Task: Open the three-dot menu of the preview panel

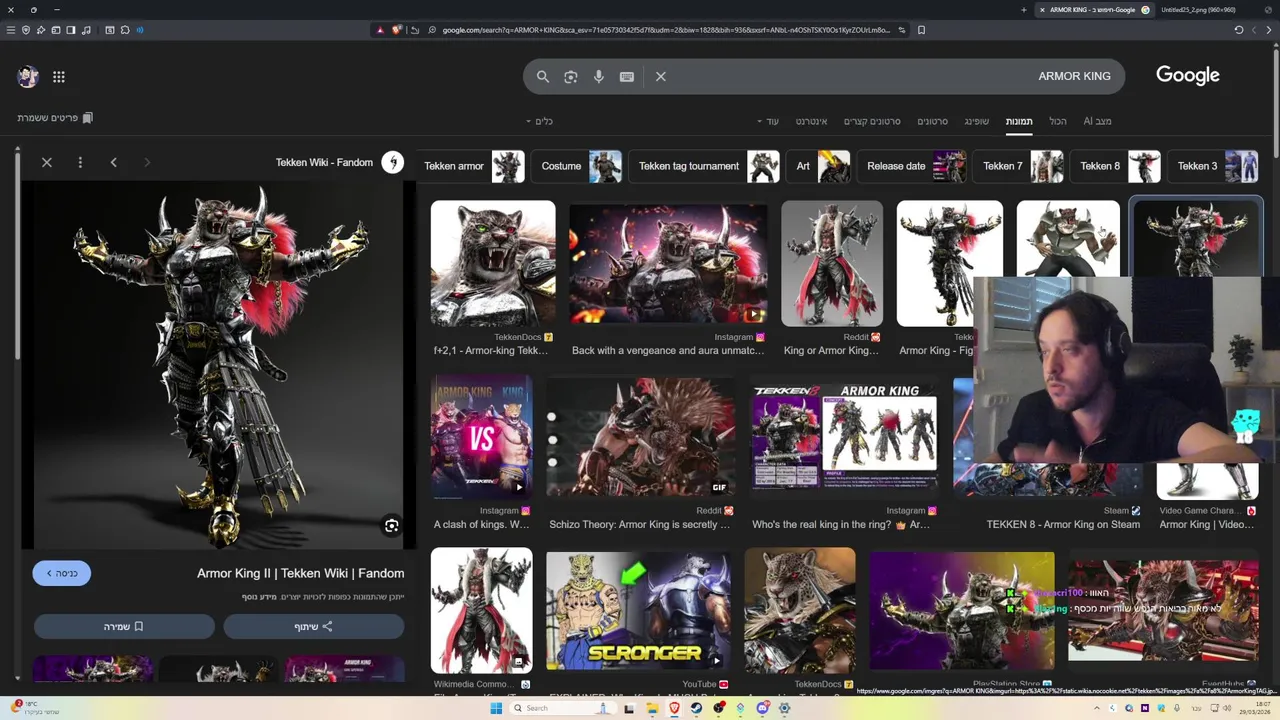Action: click(x=80, y=162)
